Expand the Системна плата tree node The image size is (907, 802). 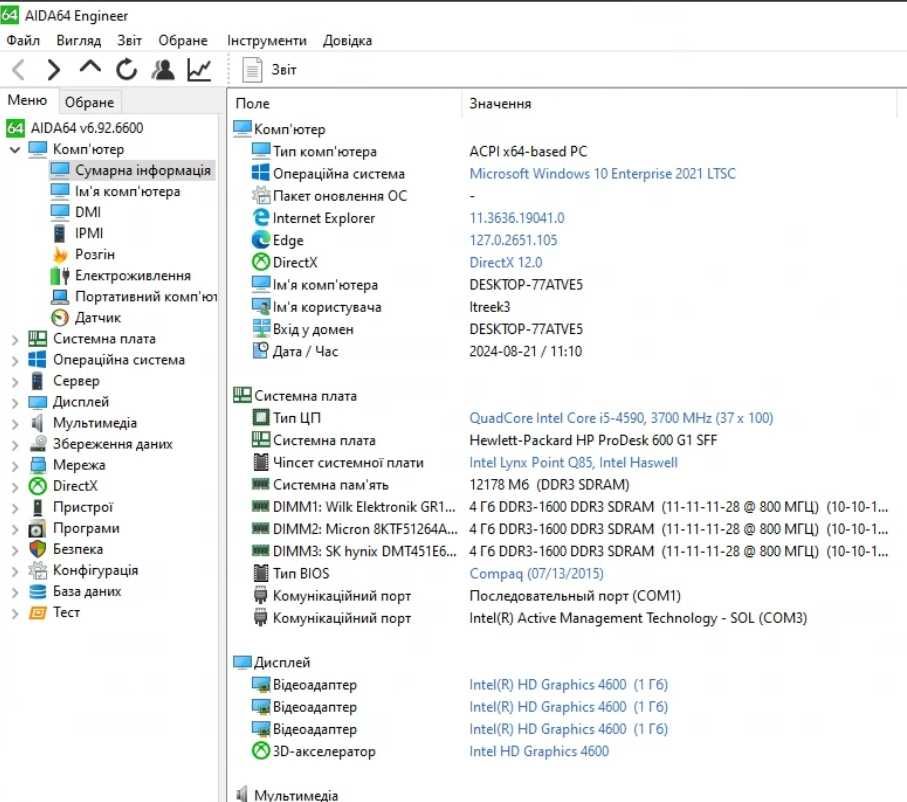coord(15,340)
